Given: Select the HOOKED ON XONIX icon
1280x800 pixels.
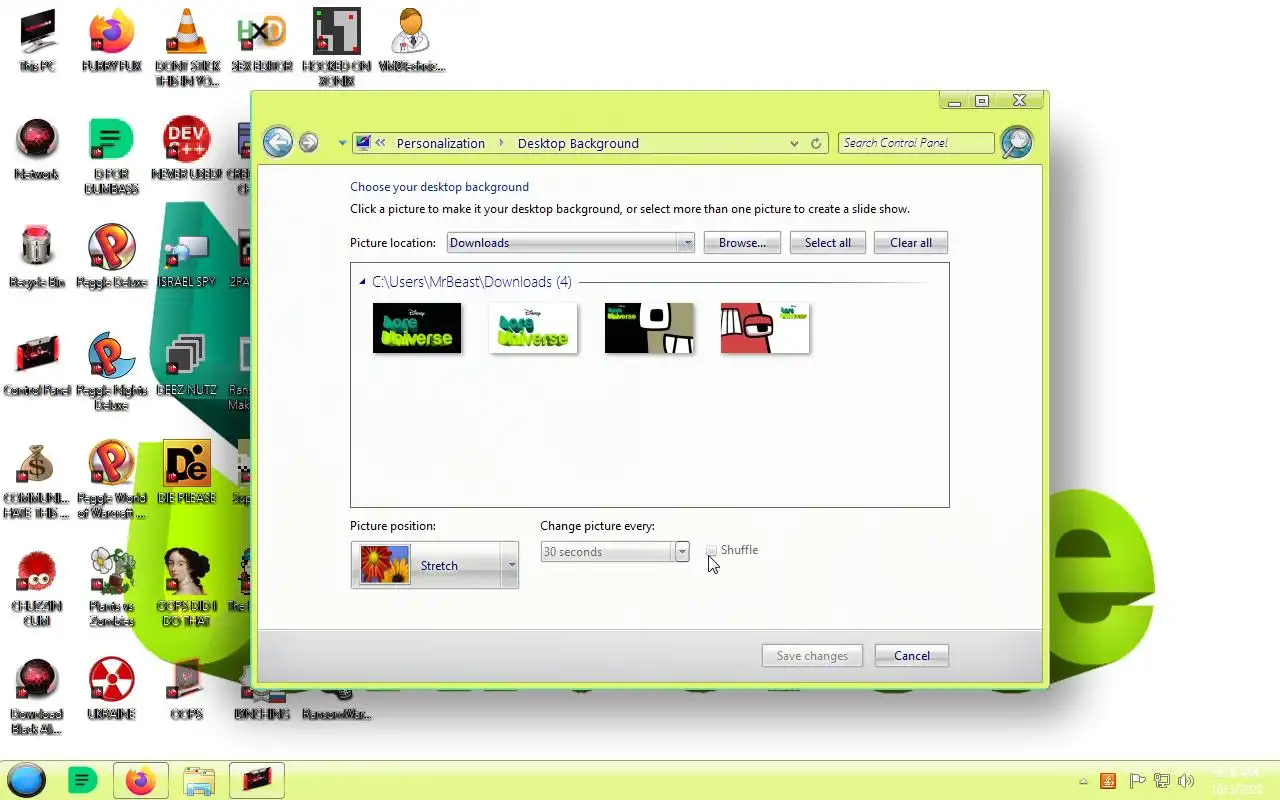Looking at the screenshot, I should pos(336,46).
